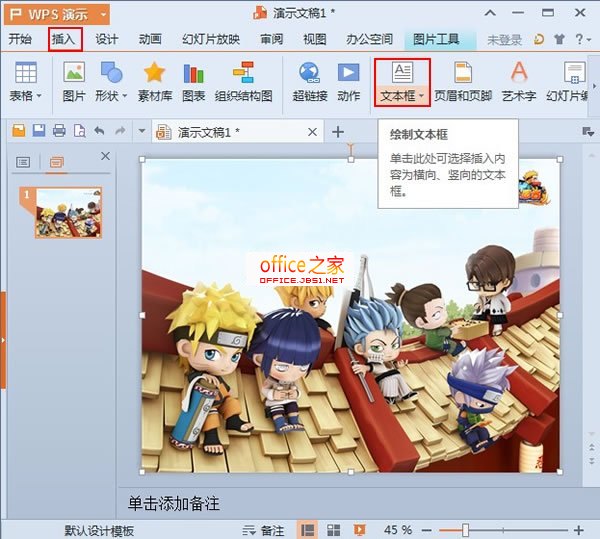Expand the 文本框 dropdown arrow
The image size is (600, 539).
click(x=421, y=96)
